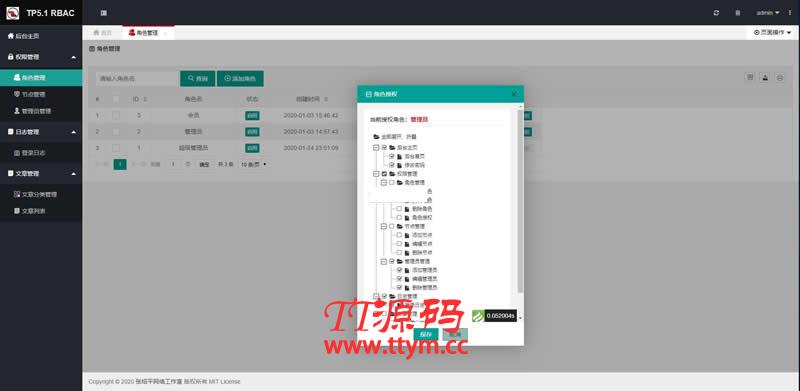Click the dialog's vertical scrollbar
The height and width of the screenshot is (391, 800).
click(x=520, y=202)
